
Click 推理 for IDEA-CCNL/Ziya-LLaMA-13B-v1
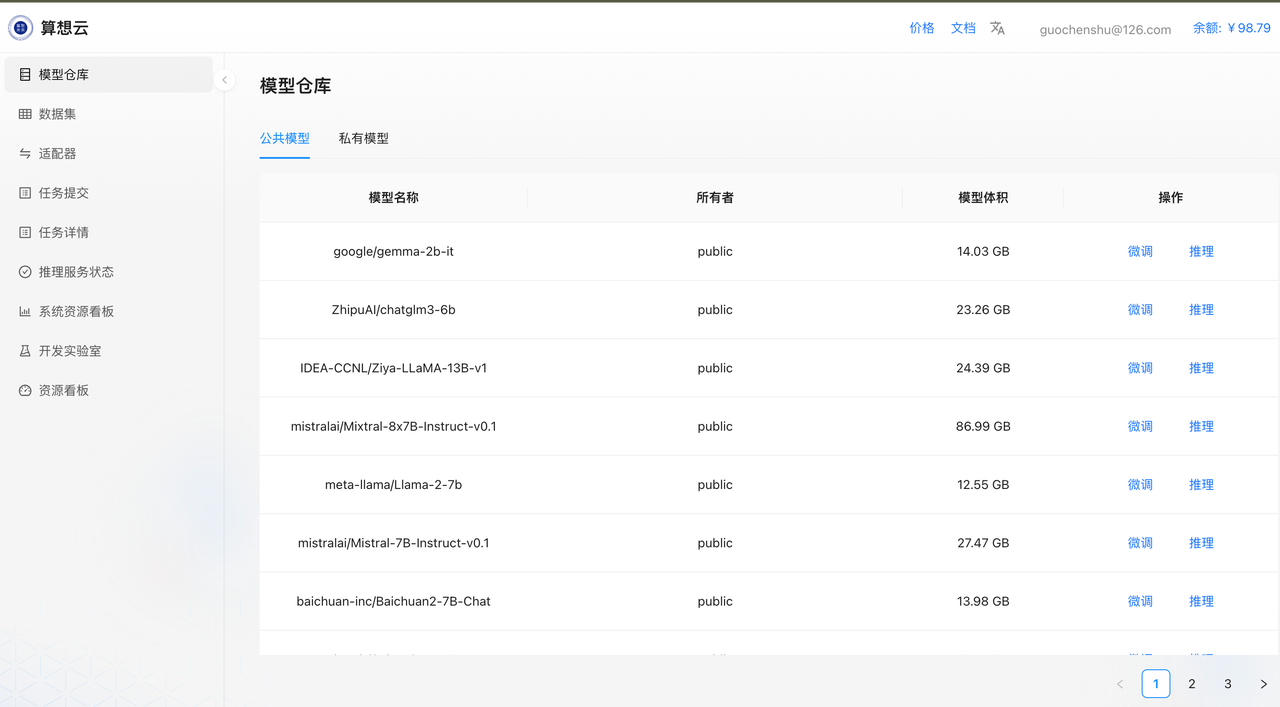pyautogui.click(x=1201, y=368)
